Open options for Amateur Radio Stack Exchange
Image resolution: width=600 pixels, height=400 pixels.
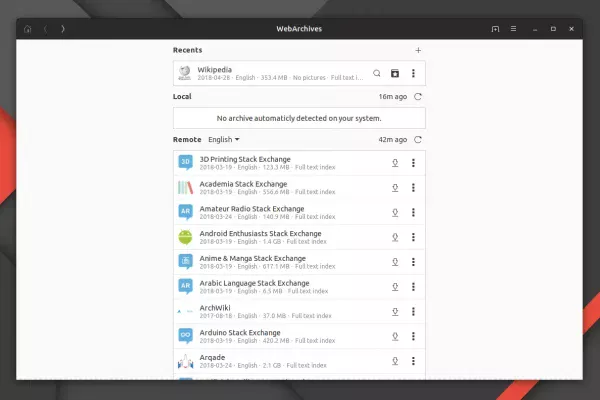pos(413,212)
